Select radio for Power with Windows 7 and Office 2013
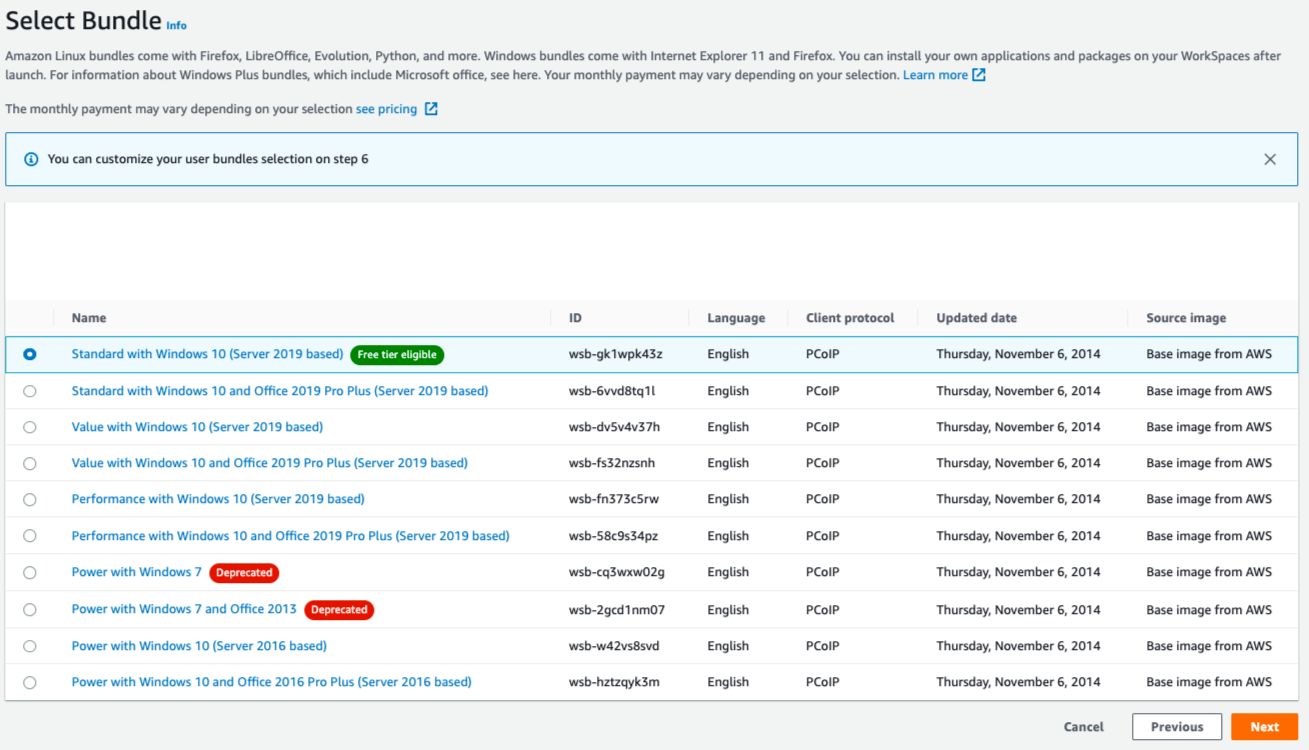Screen dimensions: 1309x750 click(x=30, y=609)
